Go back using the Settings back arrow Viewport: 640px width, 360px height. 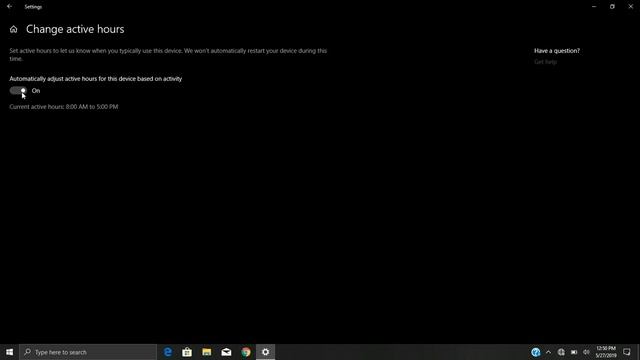(x=9, y=7)
